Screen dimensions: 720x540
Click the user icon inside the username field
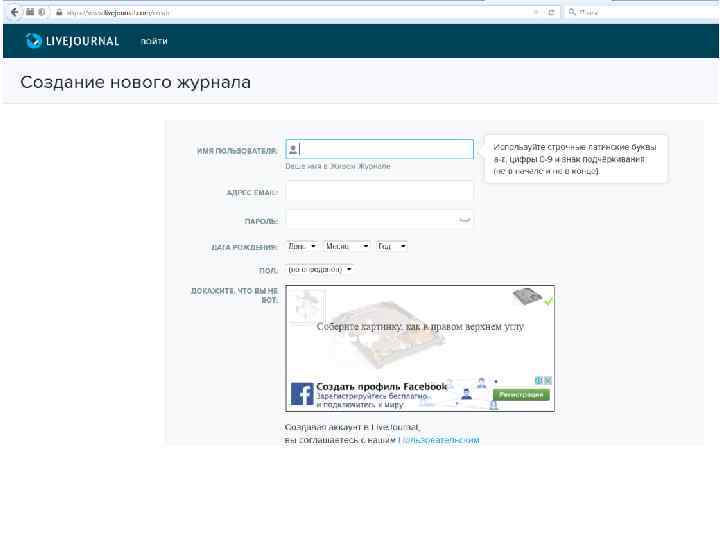(293, 149)
